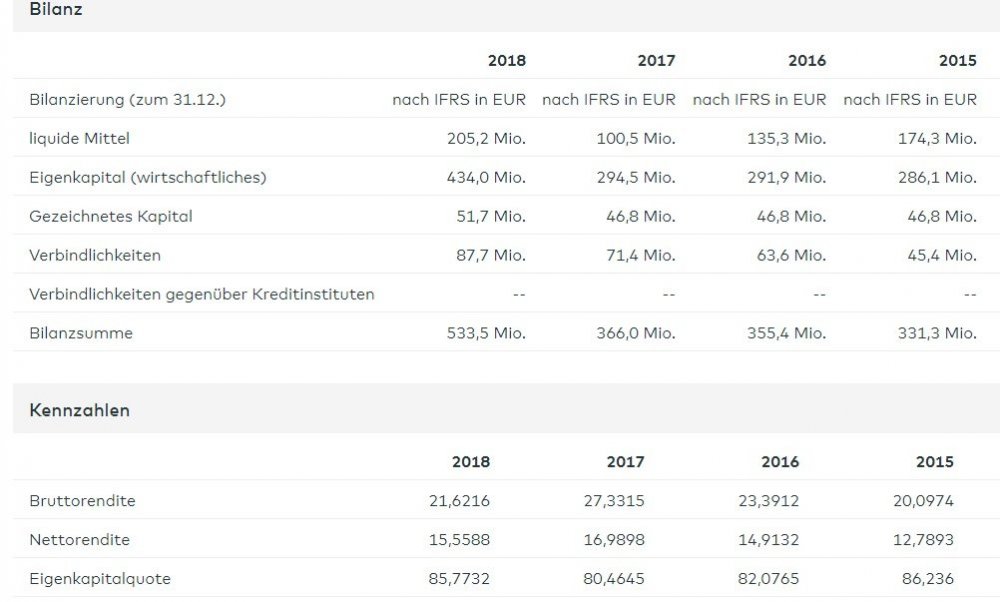Screen dimensions: 1000x602
Task: Click the 533,5 Mio. Bilanzsumme value
Action: [484, 333]
